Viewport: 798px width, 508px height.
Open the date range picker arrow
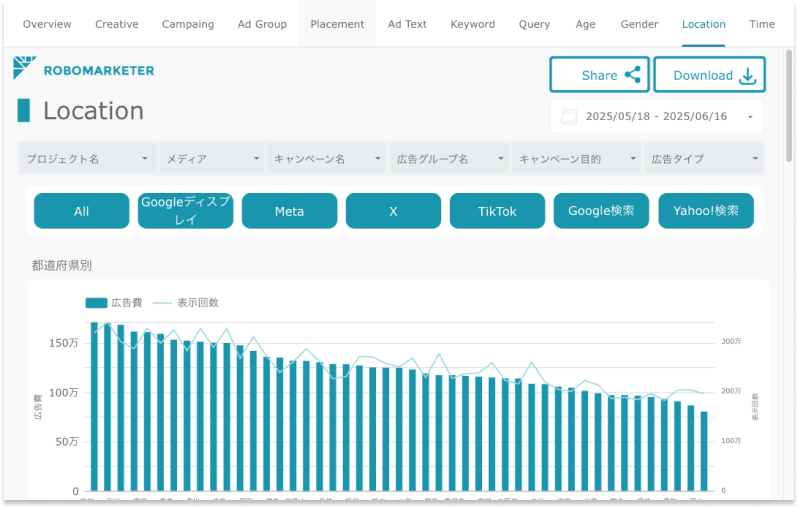tap(750, 117)
